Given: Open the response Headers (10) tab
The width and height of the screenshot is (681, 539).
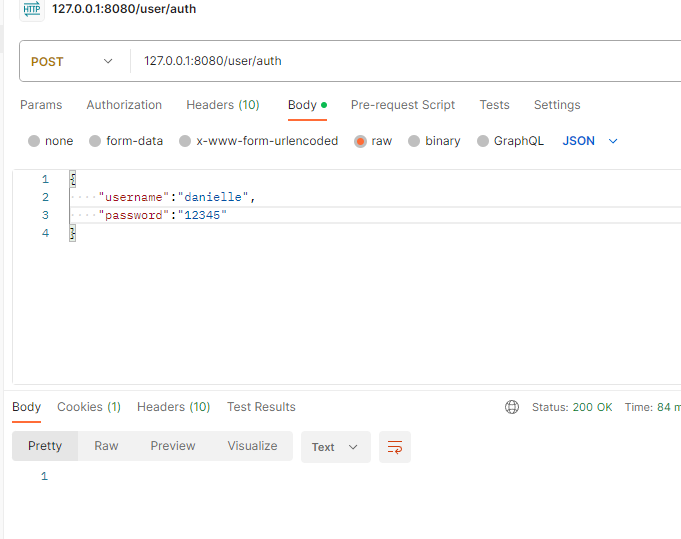Looking at the screenshot, I should 174,407.
